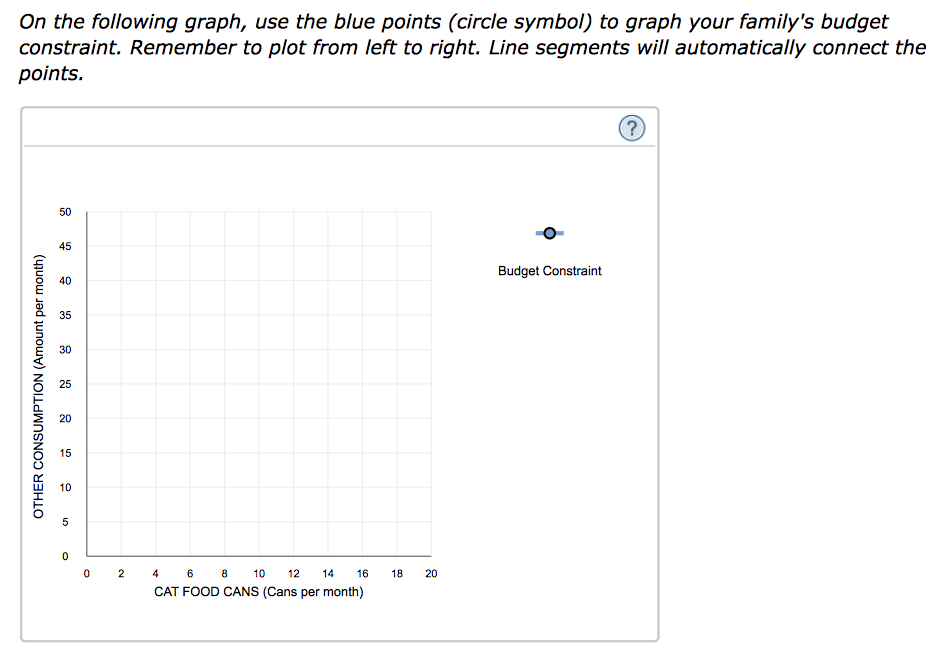Plot point at 2 cans, 45 consumption

121,246
